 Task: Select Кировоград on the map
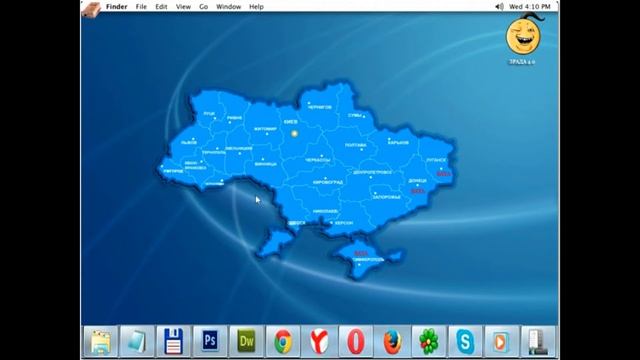coord(328,182)
